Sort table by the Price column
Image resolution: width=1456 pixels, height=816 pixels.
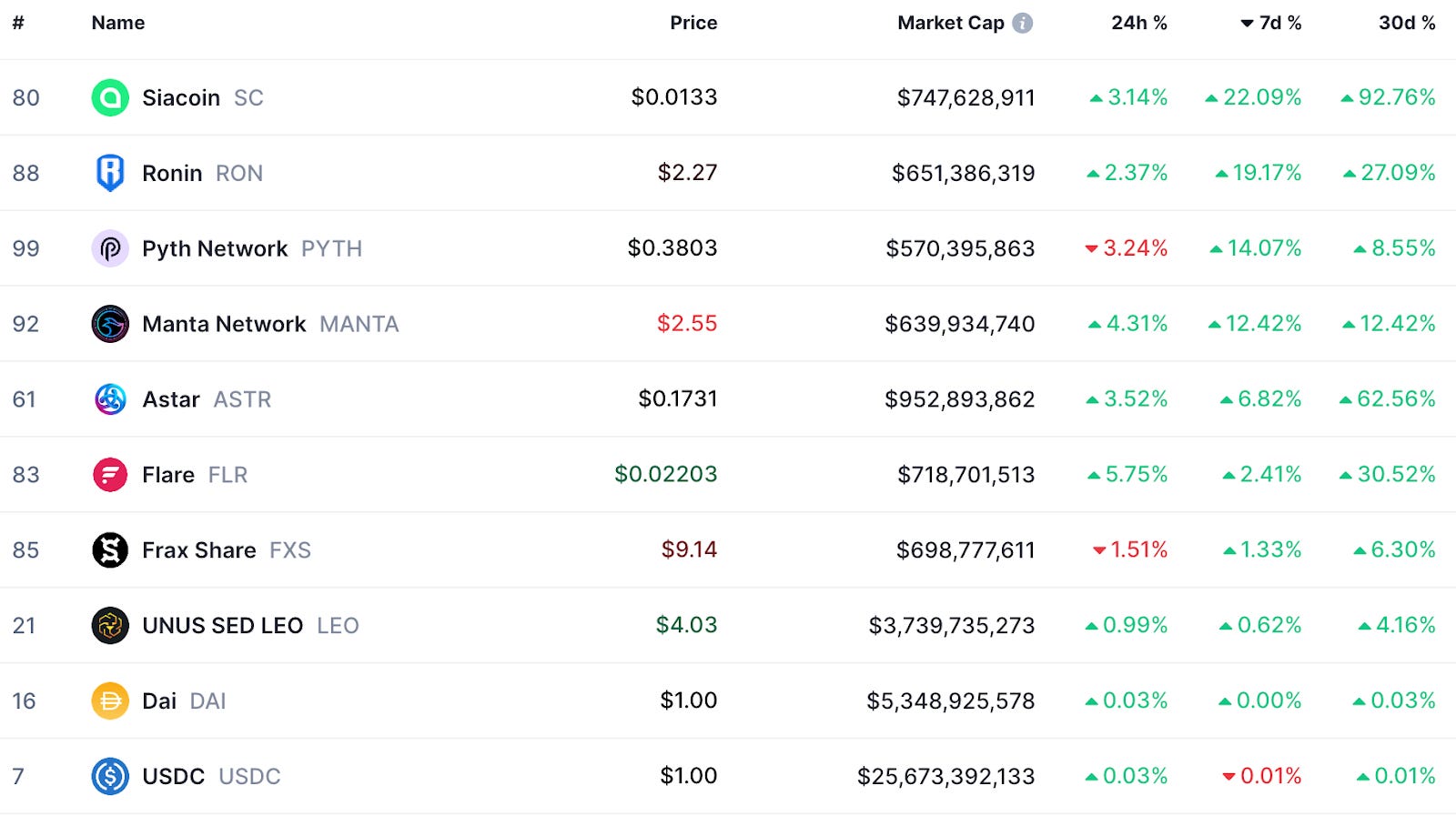[693, 23]
